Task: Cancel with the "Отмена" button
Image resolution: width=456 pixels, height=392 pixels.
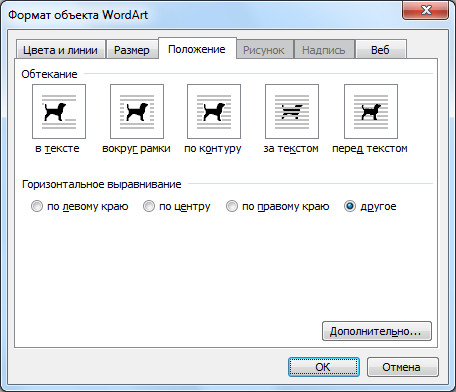Action: [x=402, y=367]
